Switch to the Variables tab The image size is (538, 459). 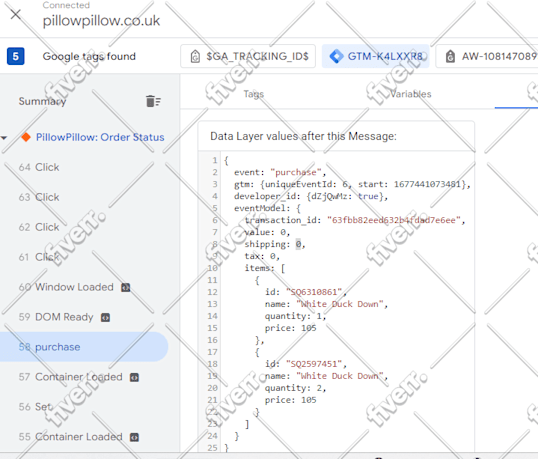(x=410, y=94)
